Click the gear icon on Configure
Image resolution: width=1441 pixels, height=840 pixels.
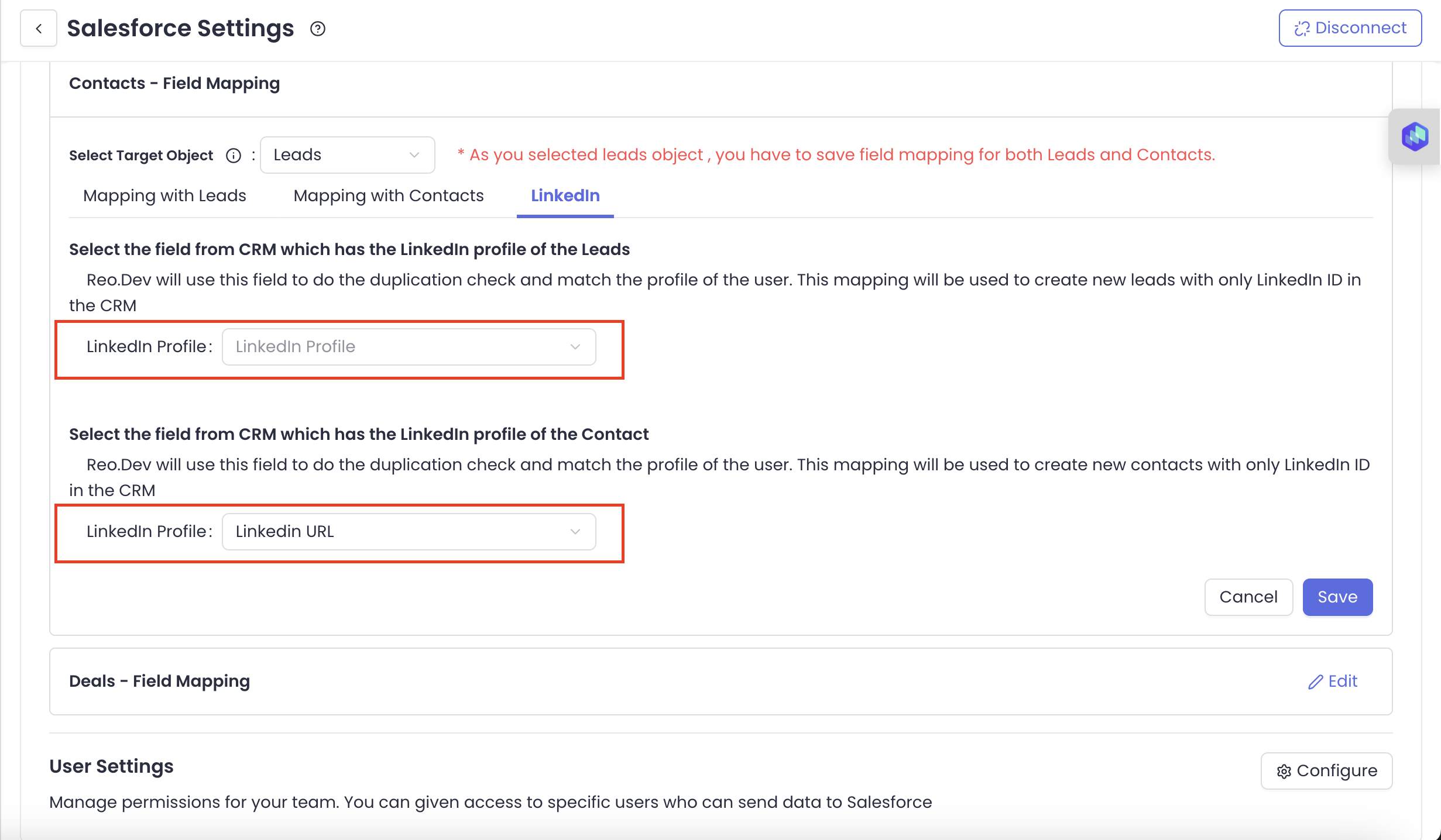[1284, 772]
